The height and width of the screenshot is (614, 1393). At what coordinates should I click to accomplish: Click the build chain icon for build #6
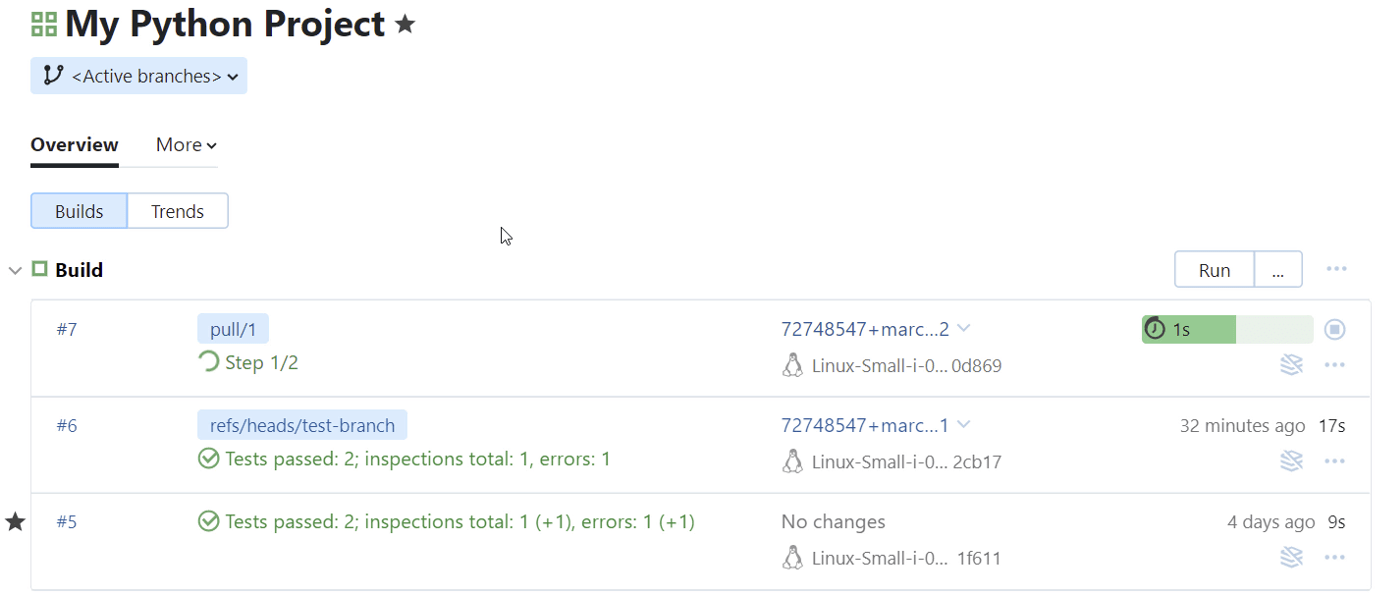(x=1291, y=461)
